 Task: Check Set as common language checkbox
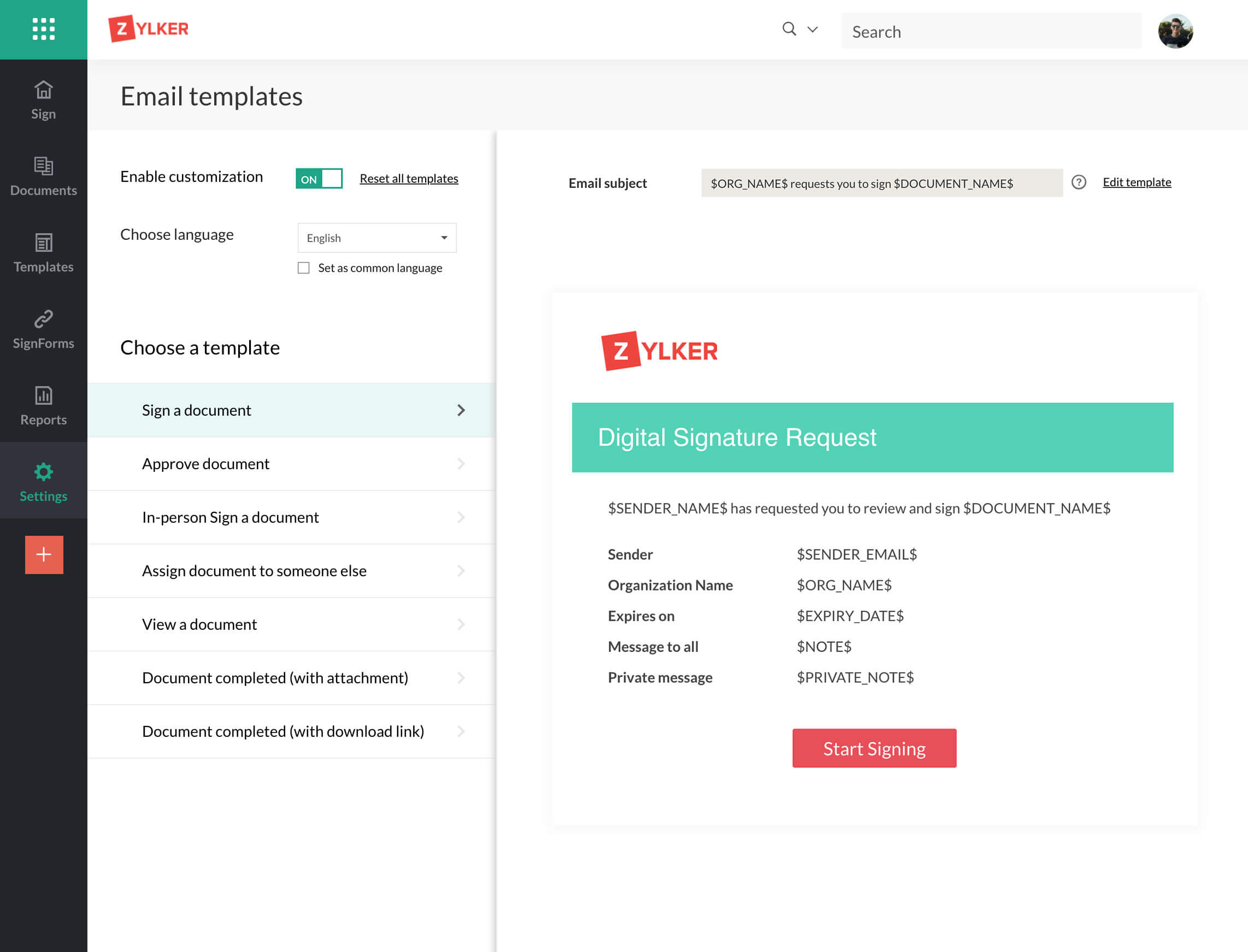[x=304, y=267]
